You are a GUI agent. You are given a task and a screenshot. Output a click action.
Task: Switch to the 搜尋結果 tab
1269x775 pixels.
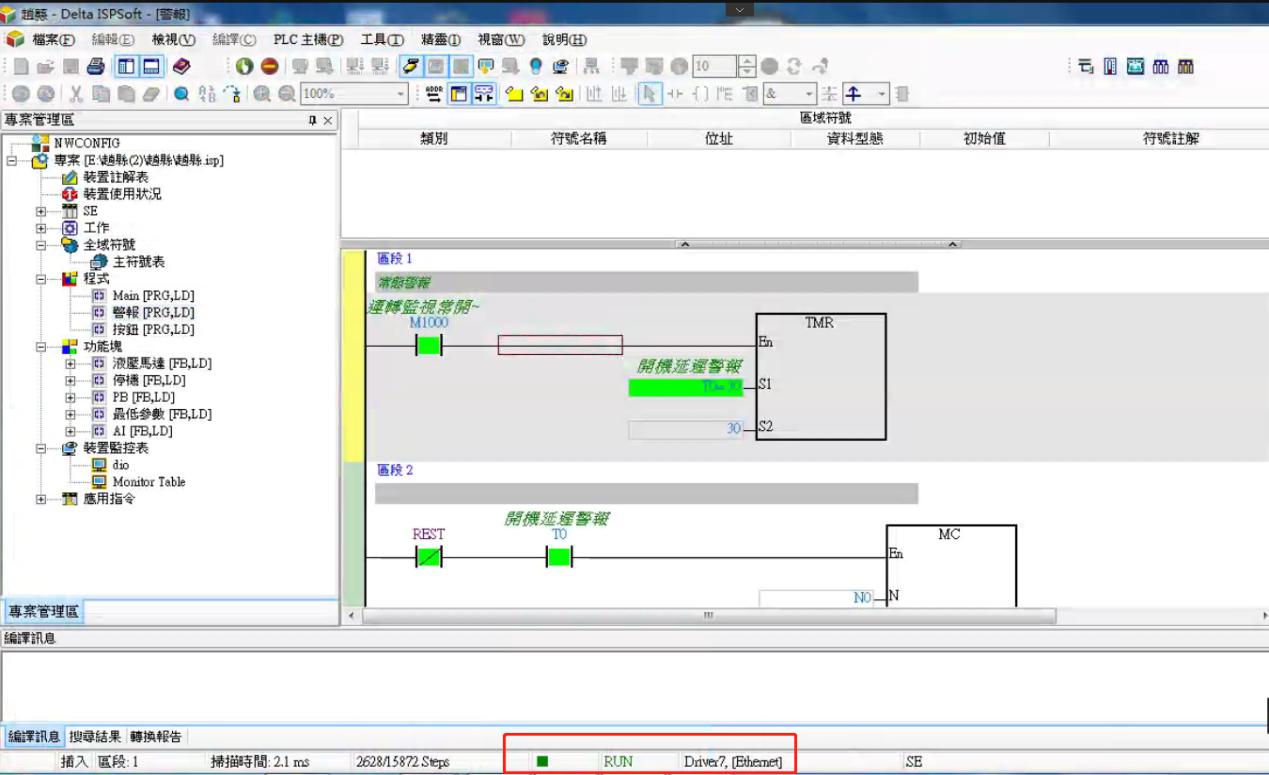tap(95, 737)
